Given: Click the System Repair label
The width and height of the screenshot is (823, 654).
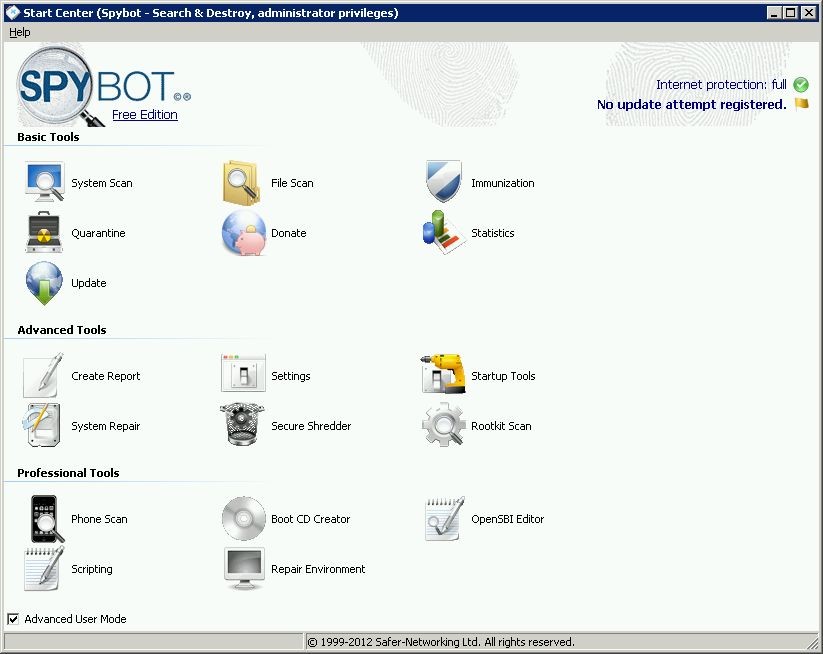Looking at the screenshot, I should coord(105,426).
